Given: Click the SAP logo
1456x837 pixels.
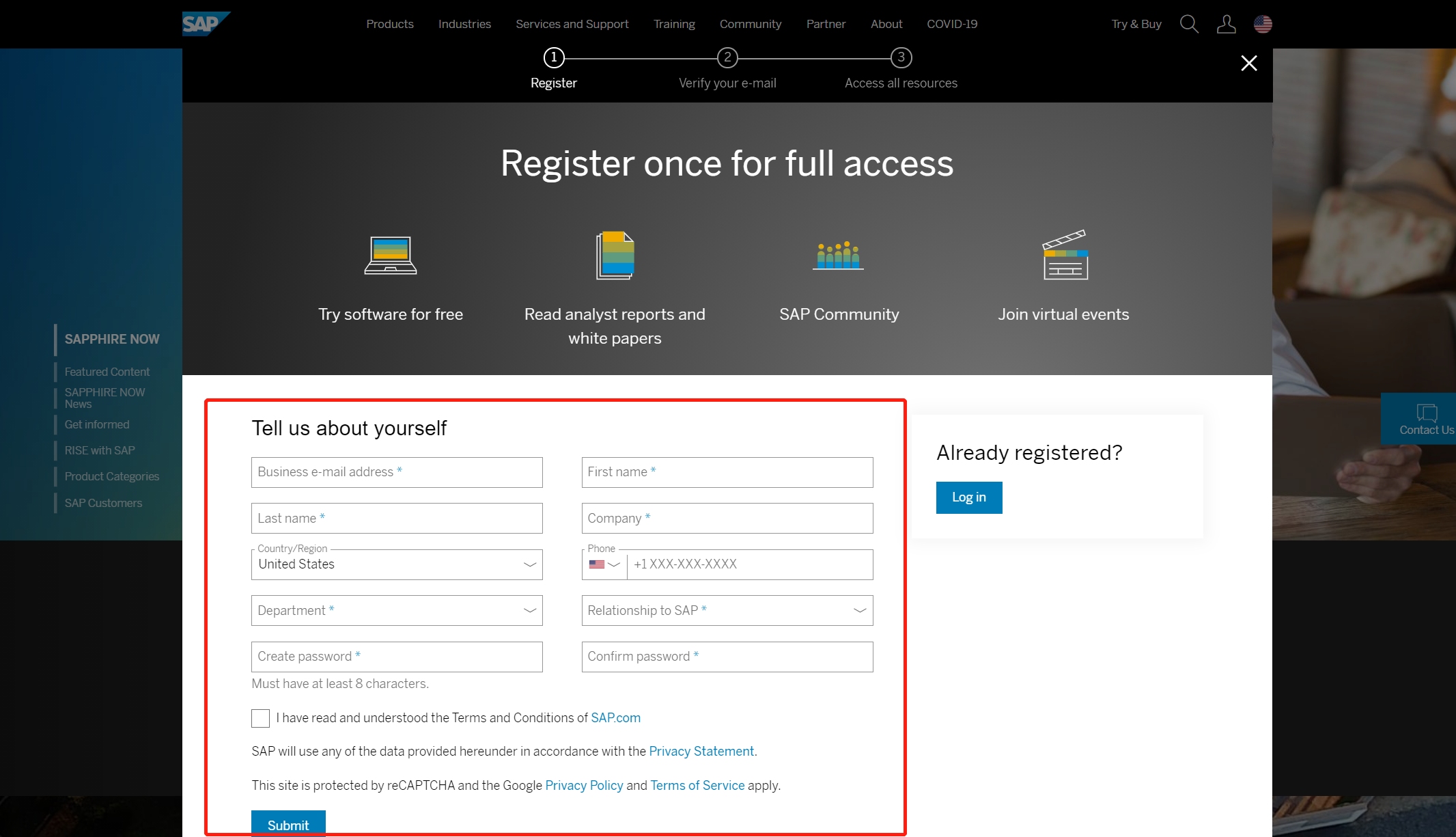Looking at the screenshot, I should (205, 24).
